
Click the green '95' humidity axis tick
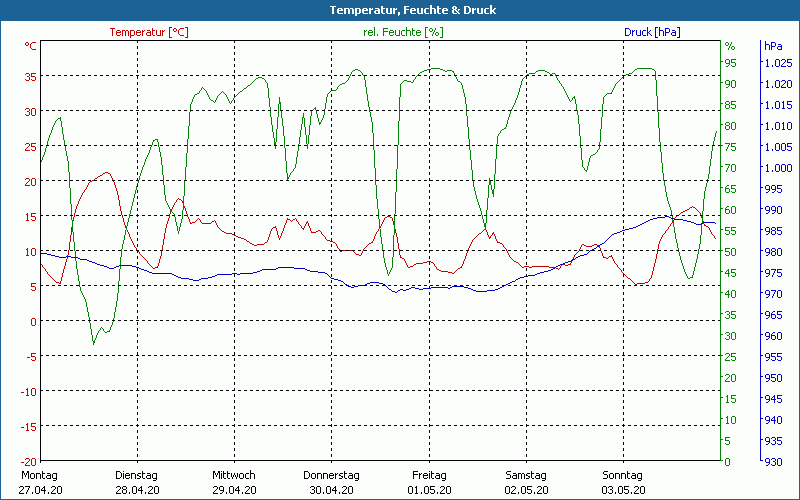click(x=730, y=62)
